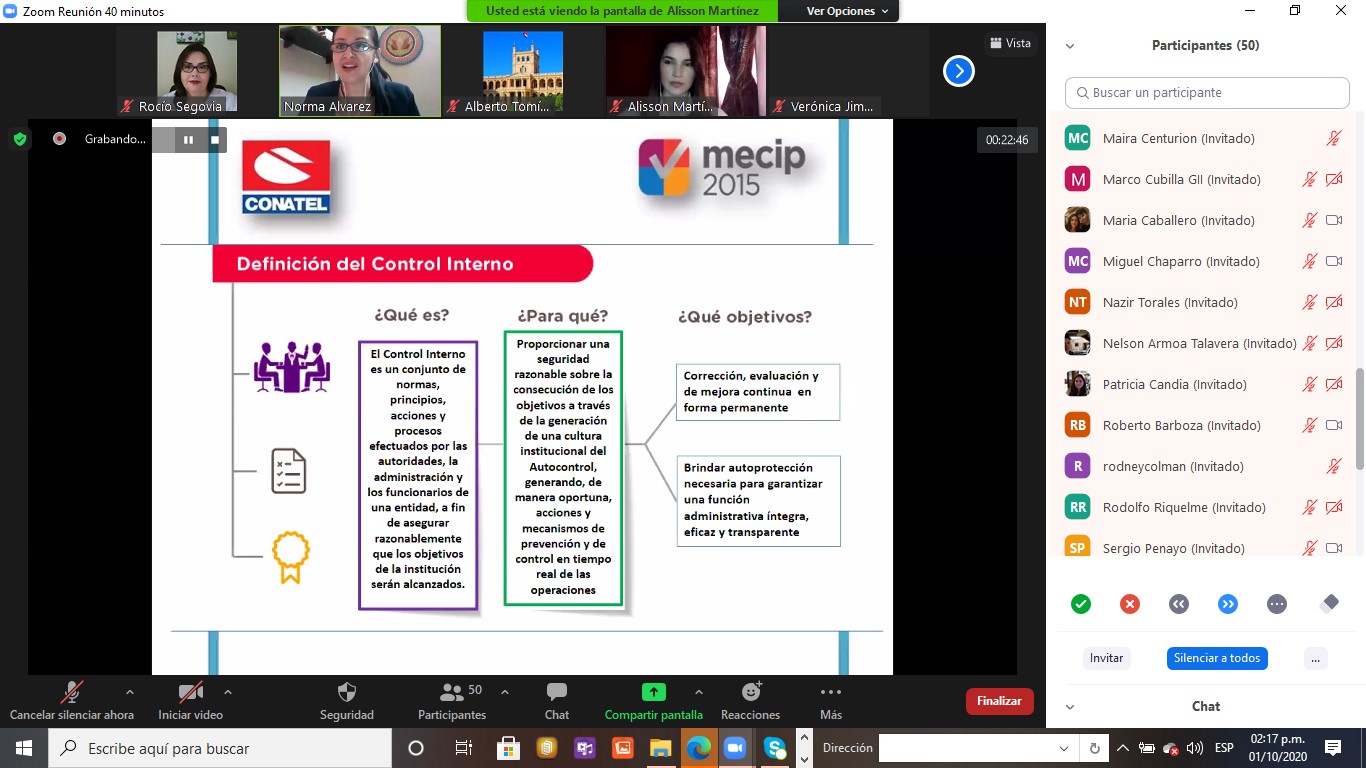Viewport: 1366px width, 768px height.
Task: Click the Windows search box Escribe aquí para buscar
Action: click(220, 748)
